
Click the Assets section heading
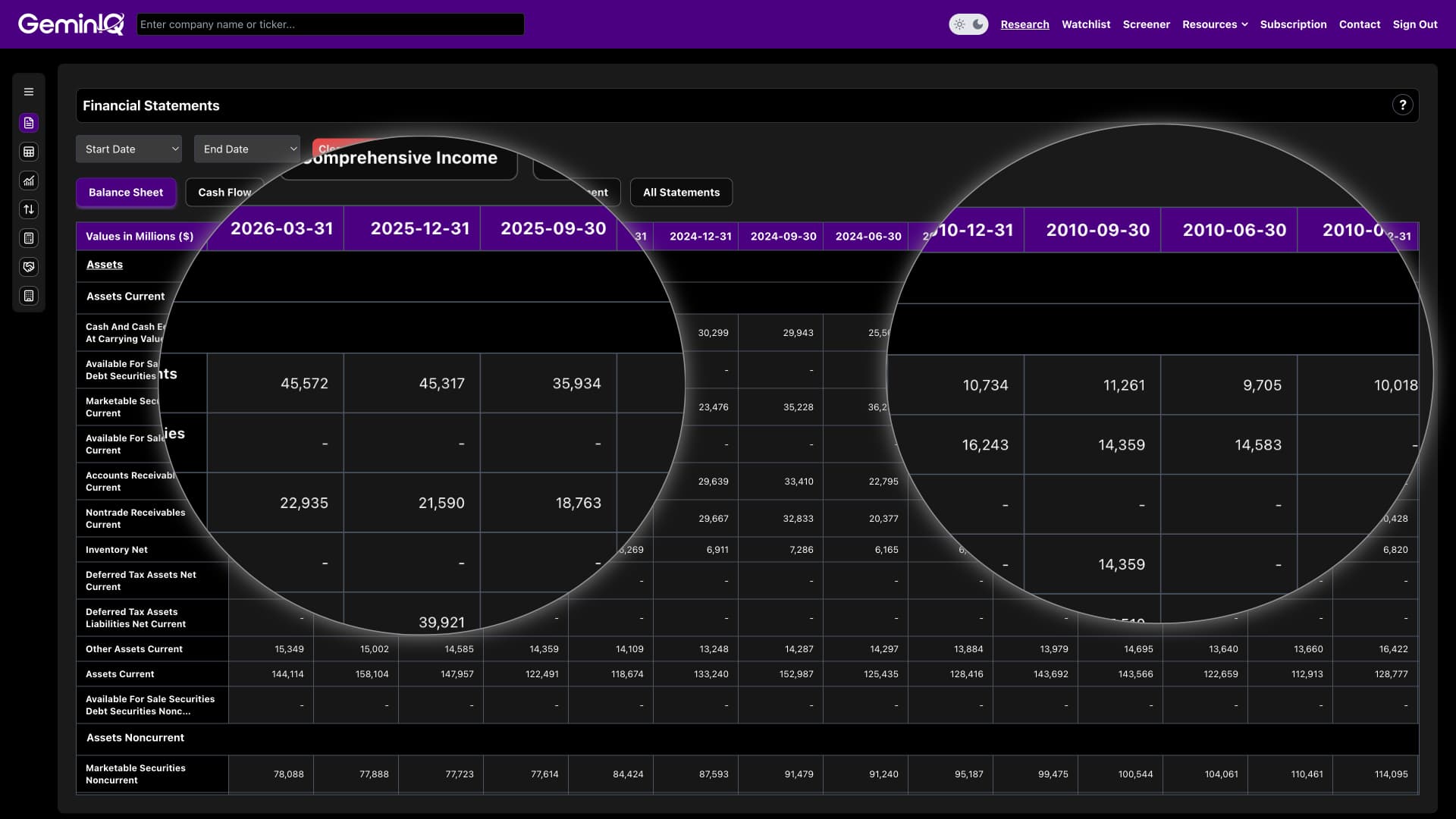(x=105, y=265)
